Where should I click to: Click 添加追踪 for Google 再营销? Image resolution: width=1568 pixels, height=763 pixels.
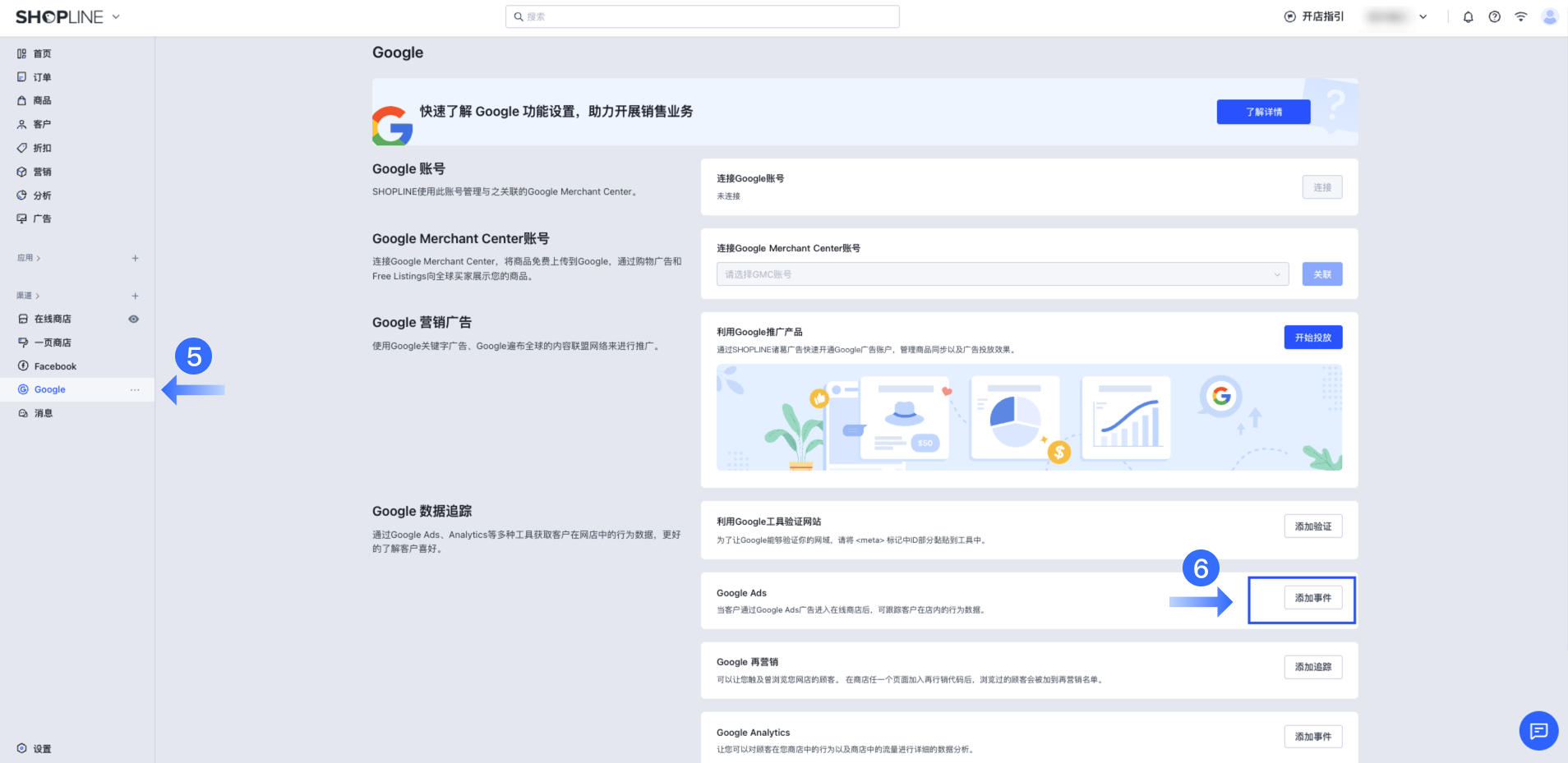coord(1313,667)
